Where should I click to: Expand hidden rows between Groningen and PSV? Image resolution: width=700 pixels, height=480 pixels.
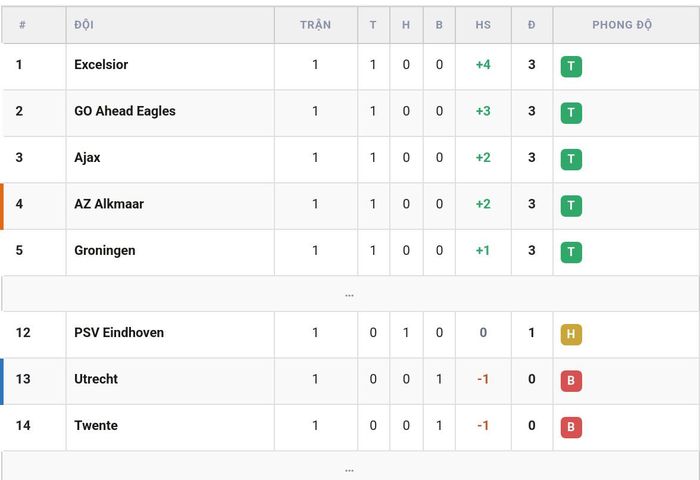(350, 294)
